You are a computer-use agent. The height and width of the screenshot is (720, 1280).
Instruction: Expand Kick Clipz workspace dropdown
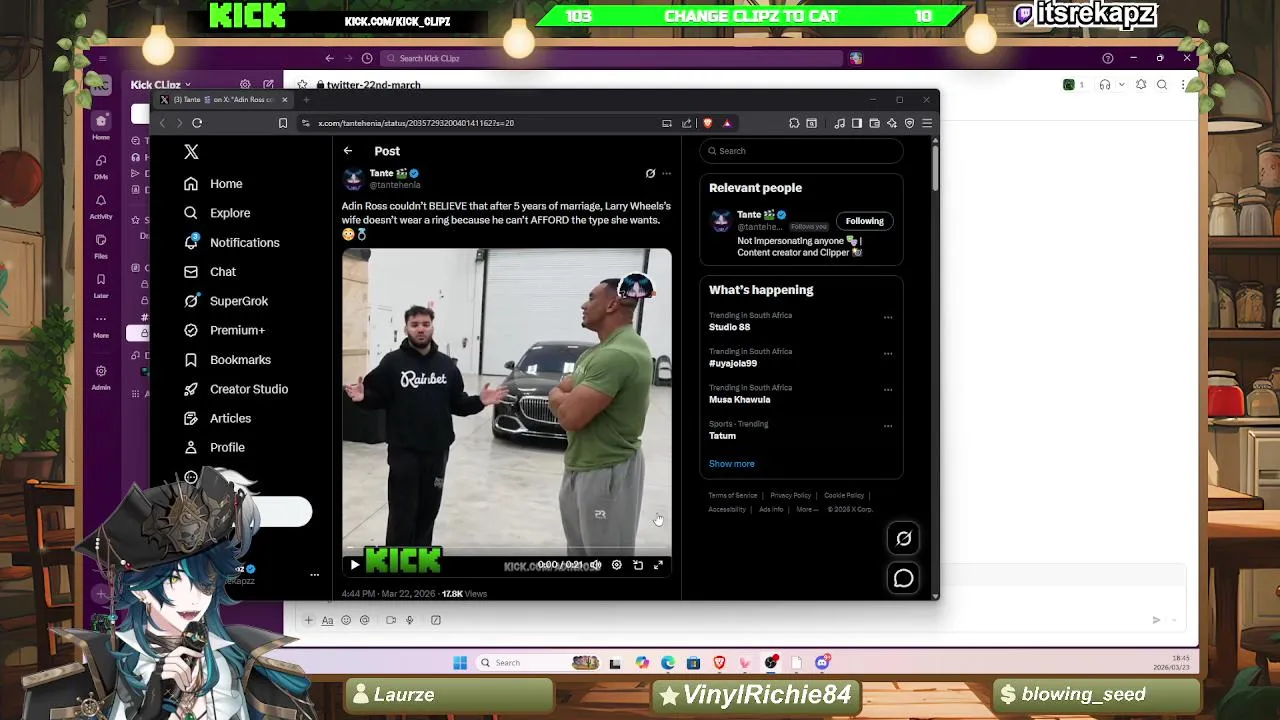coord(160,85)
